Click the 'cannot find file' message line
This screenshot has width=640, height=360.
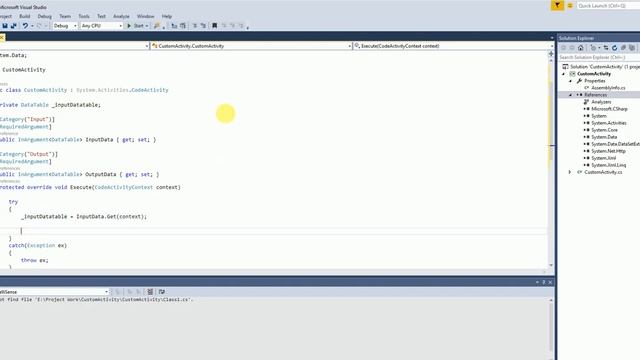point(96,300)
